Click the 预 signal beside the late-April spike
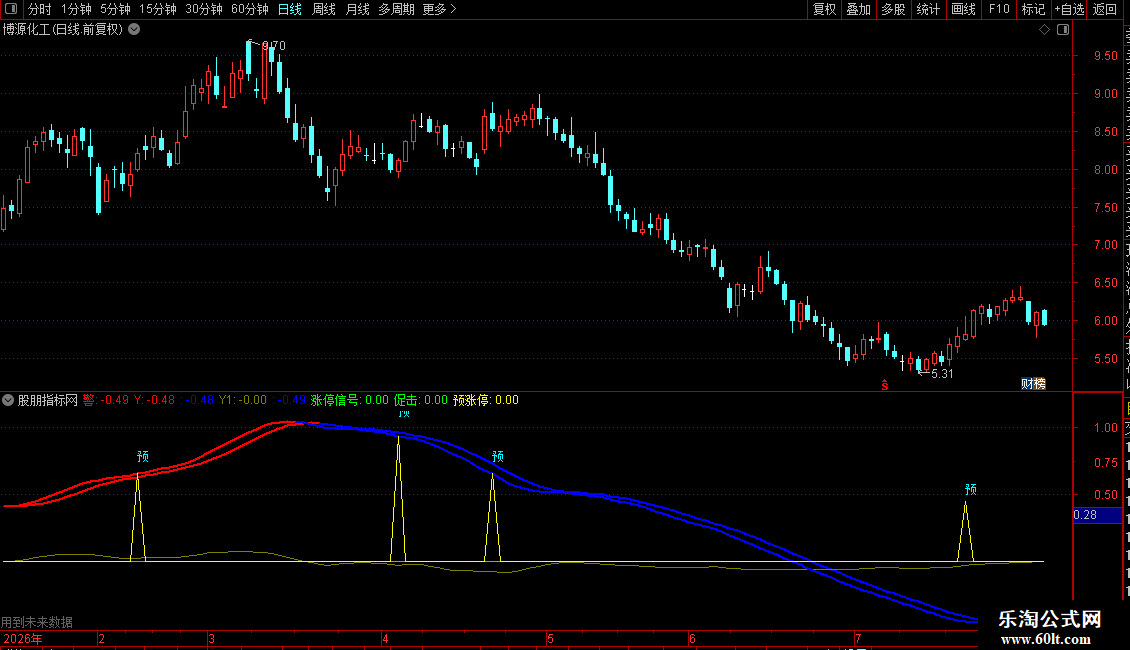1130x650 pixels. click(x=498, y=457)
